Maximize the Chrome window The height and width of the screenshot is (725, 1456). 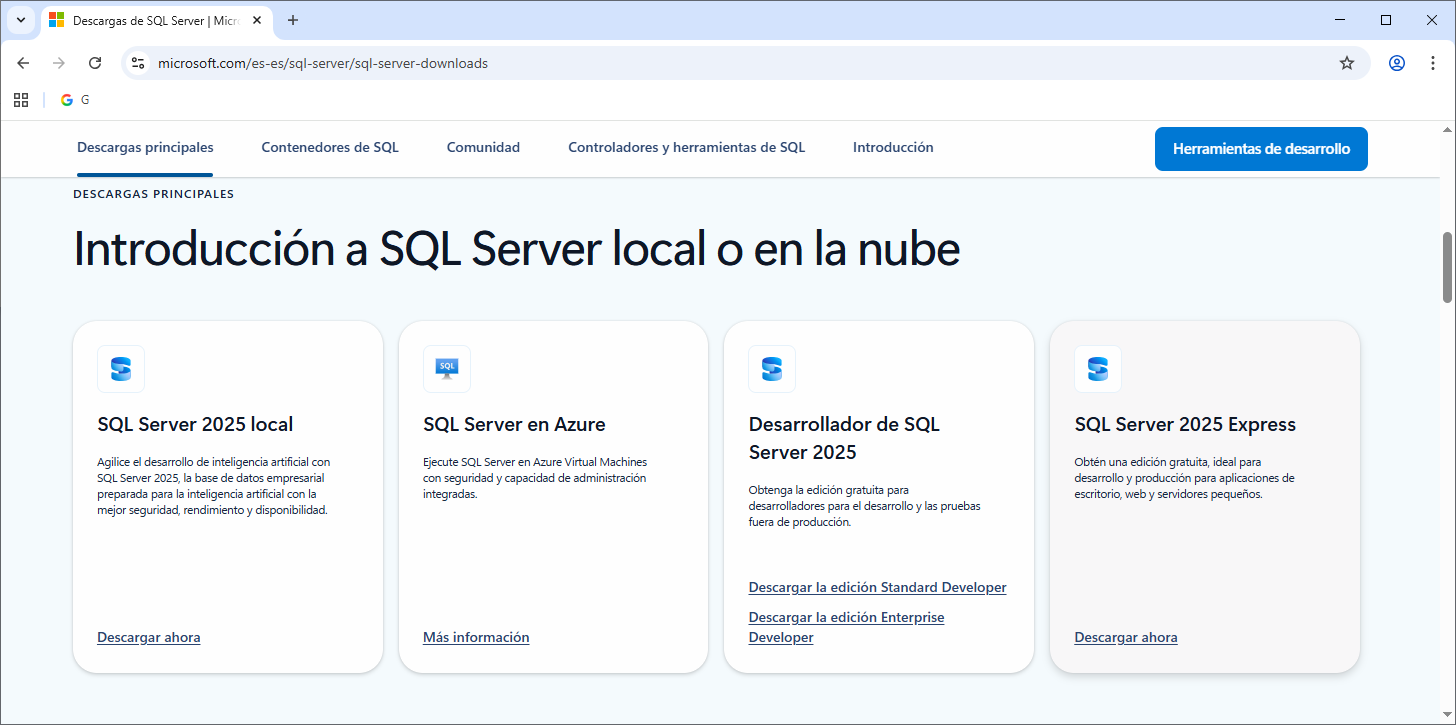(1386, 20)
